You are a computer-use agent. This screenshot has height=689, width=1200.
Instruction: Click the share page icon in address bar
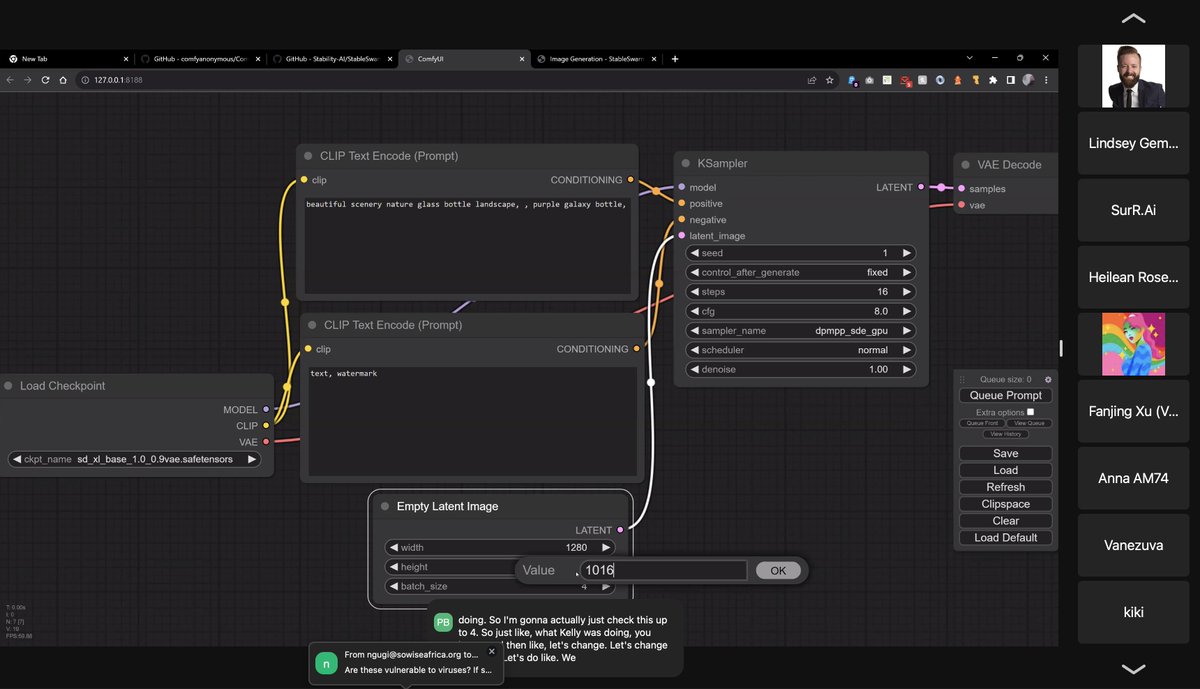point(812,80)
